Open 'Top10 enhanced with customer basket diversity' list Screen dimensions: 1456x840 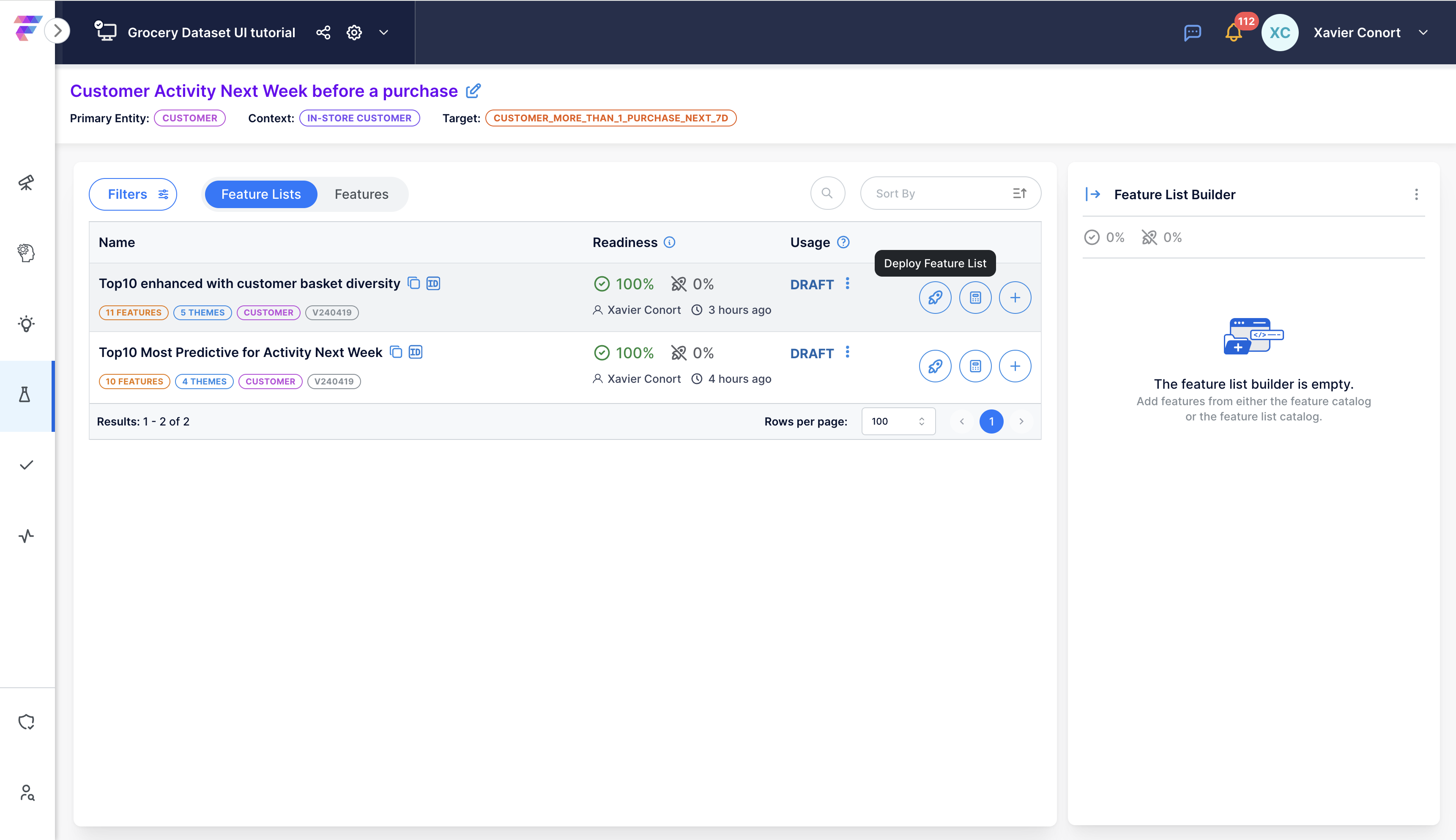pyautogui.click(x=249, y=283)
